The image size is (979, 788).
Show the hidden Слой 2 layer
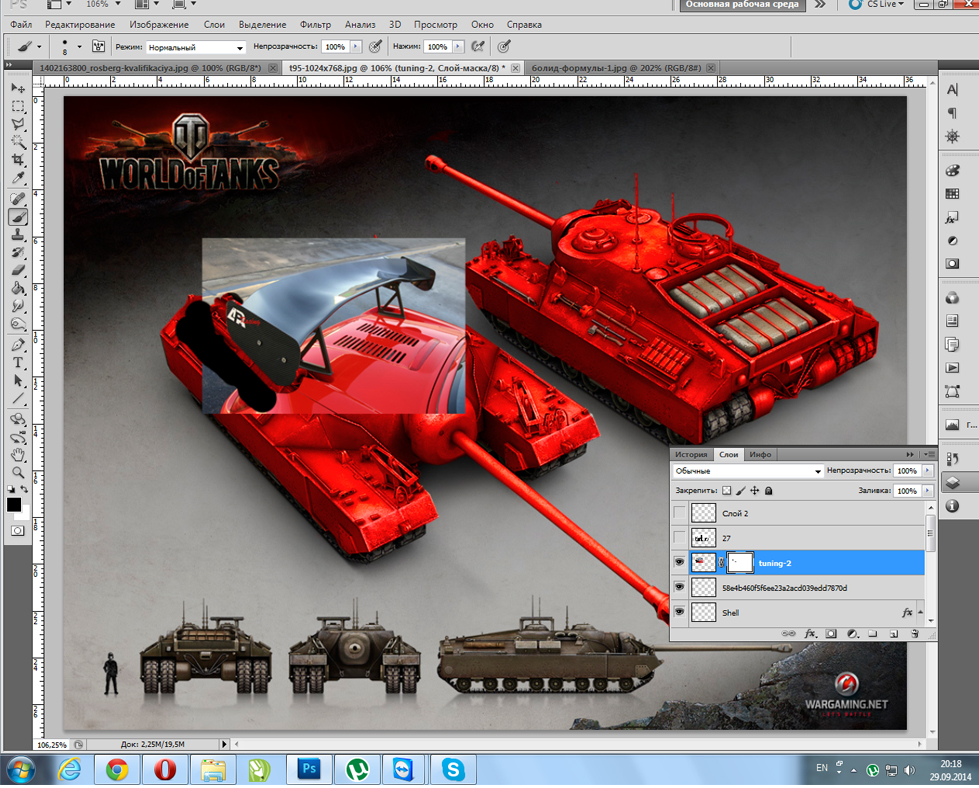[680, 513]
